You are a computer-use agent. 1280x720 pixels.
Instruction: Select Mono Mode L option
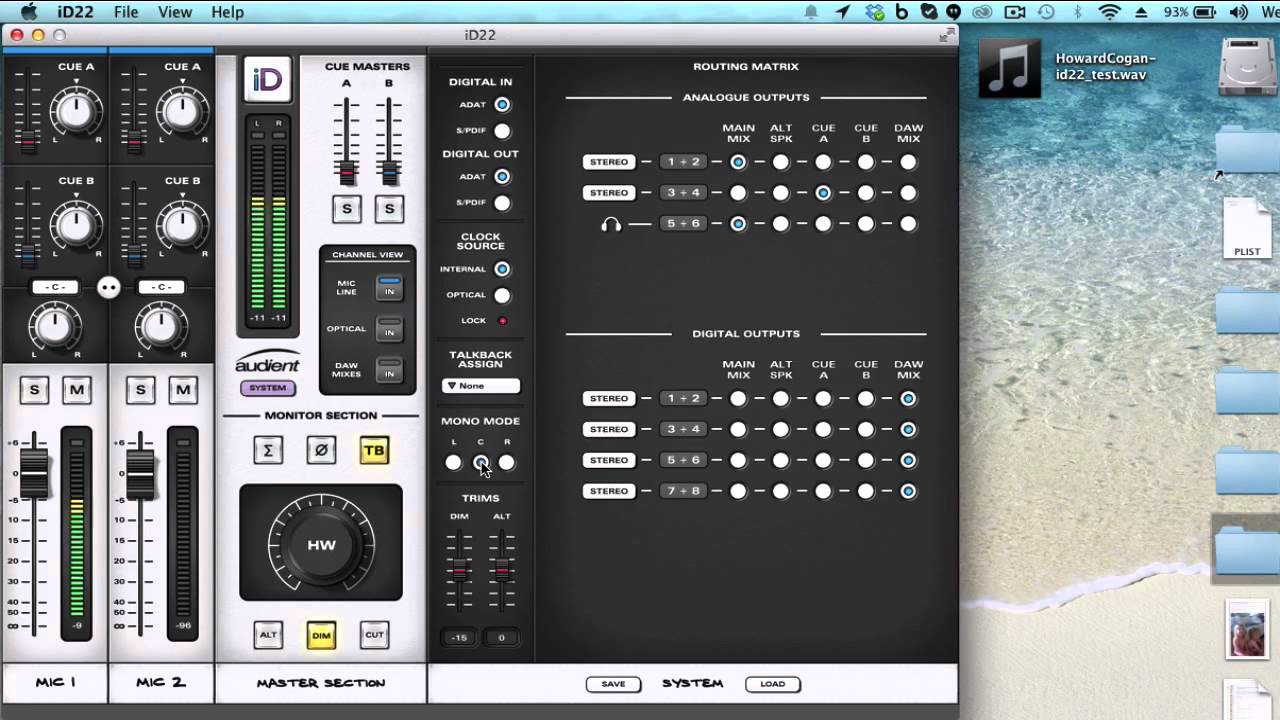click(x=454, y=462)
